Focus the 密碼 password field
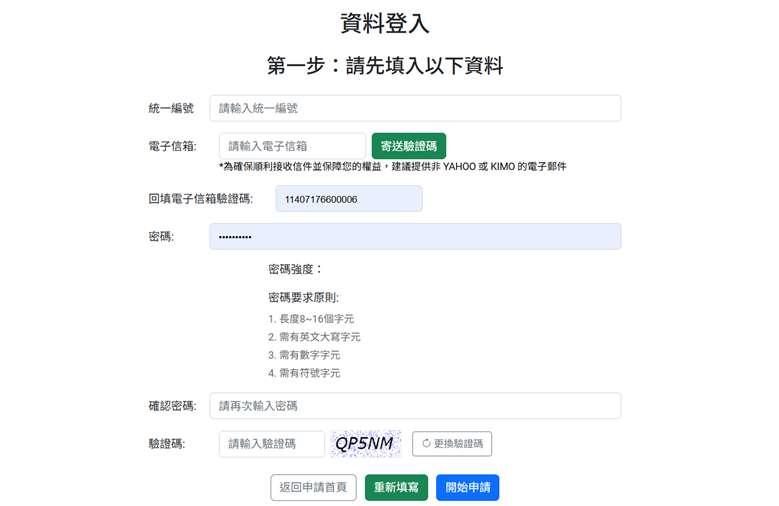This screenshot has width=779, height=506. coord(415,236)
